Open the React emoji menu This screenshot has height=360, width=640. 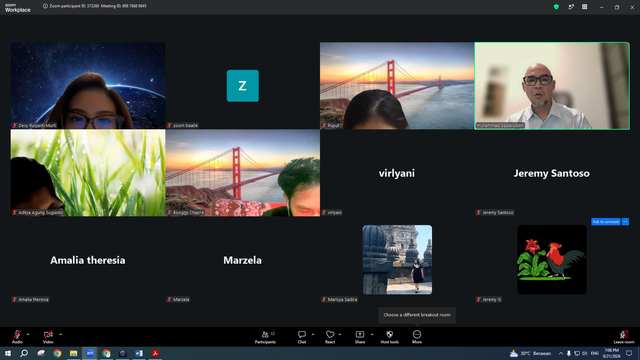click(330, 337)
